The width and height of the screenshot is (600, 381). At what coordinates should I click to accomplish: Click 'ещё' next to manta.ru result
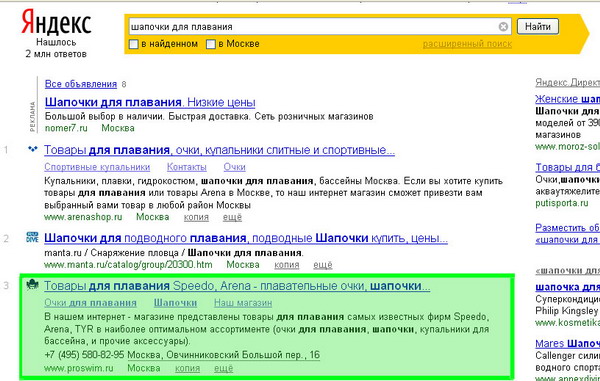[323, 265]
